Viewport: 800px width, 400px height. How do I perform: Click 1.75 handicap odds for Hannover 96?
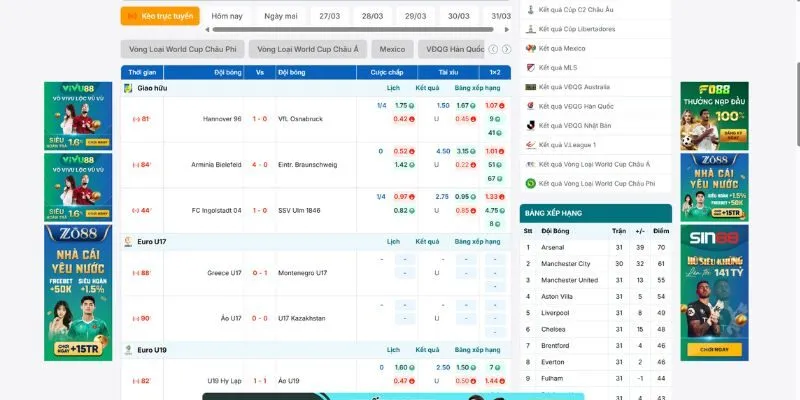click(403, 105)
